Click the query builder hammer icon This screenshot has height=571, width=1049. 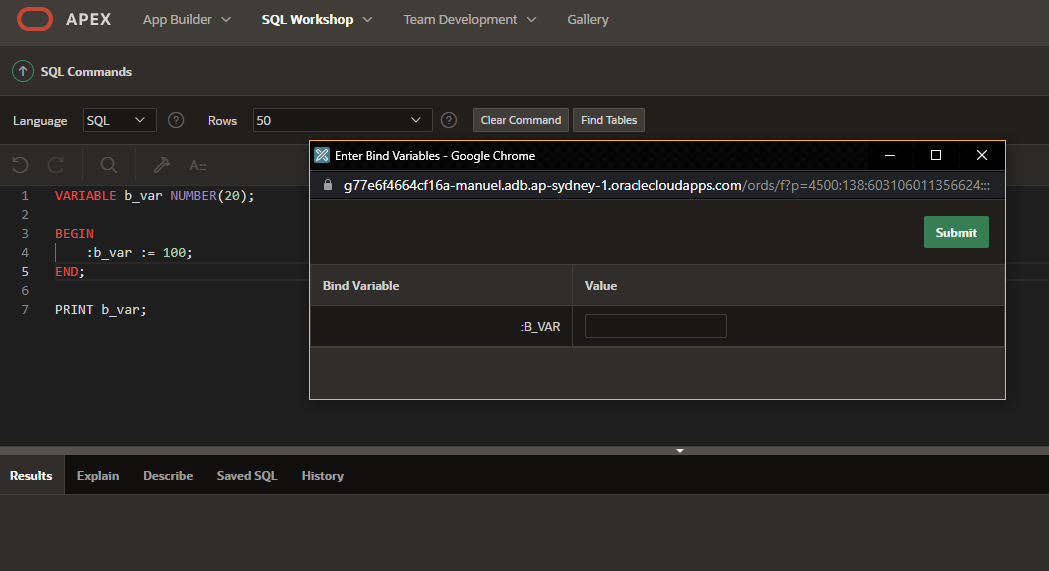point(161,164)
